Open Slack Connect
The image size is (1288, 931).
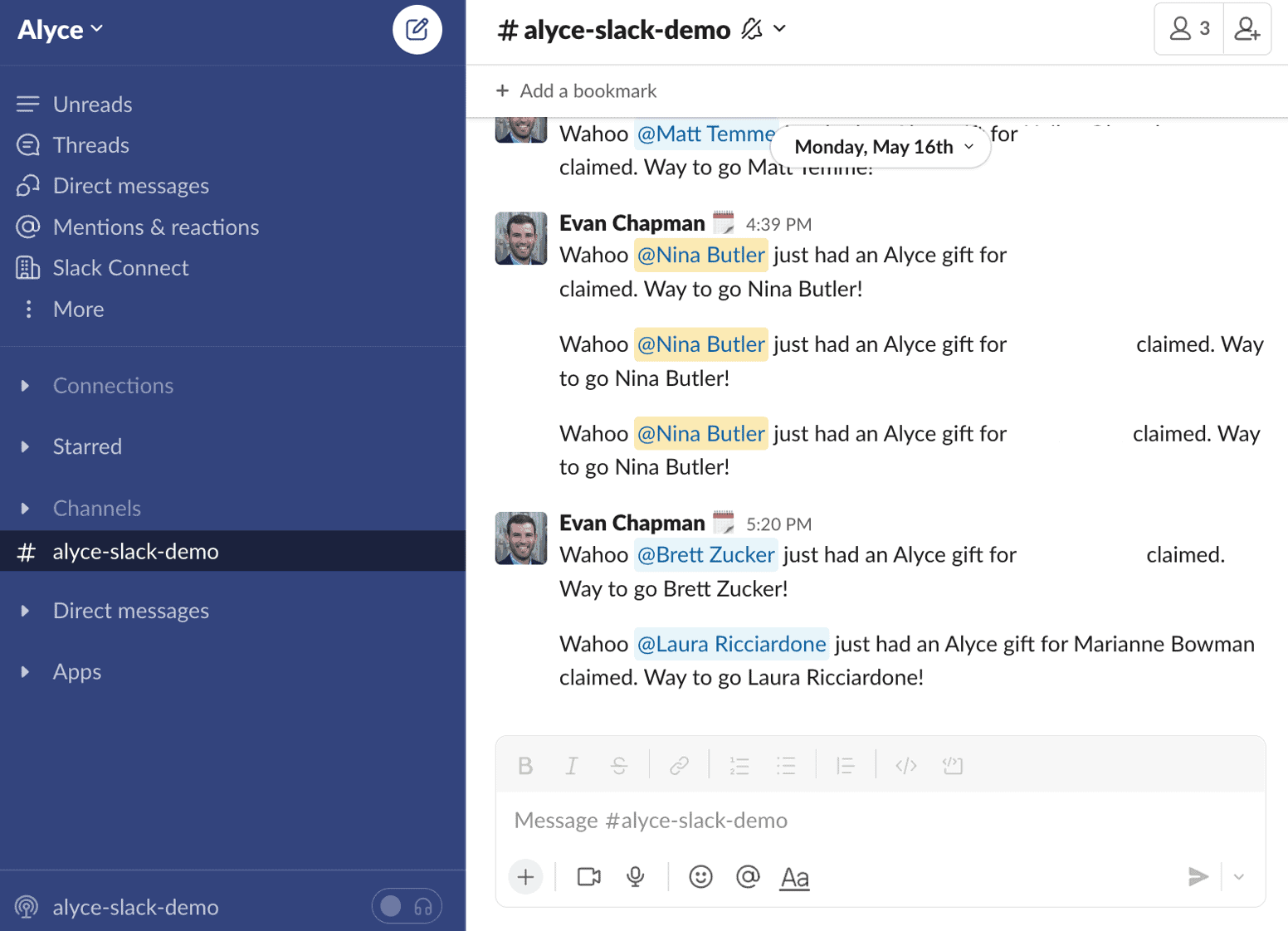(x=120, y=267)
